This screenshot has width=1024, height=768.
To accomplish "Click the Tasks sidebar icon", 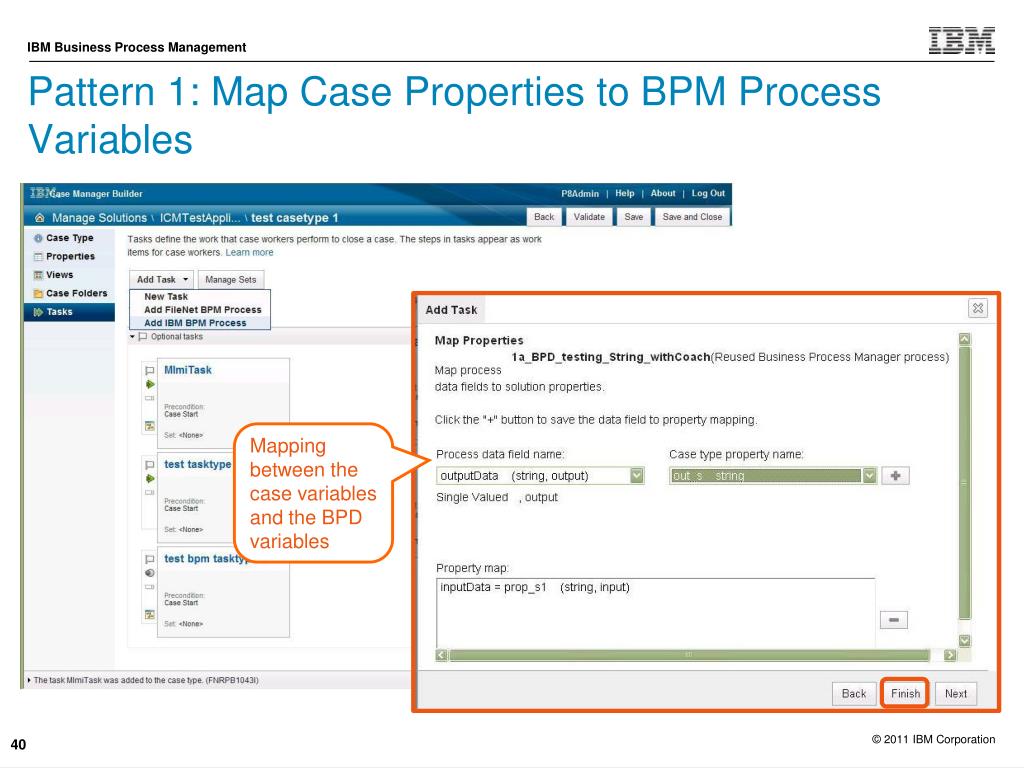I will [38, 312].
